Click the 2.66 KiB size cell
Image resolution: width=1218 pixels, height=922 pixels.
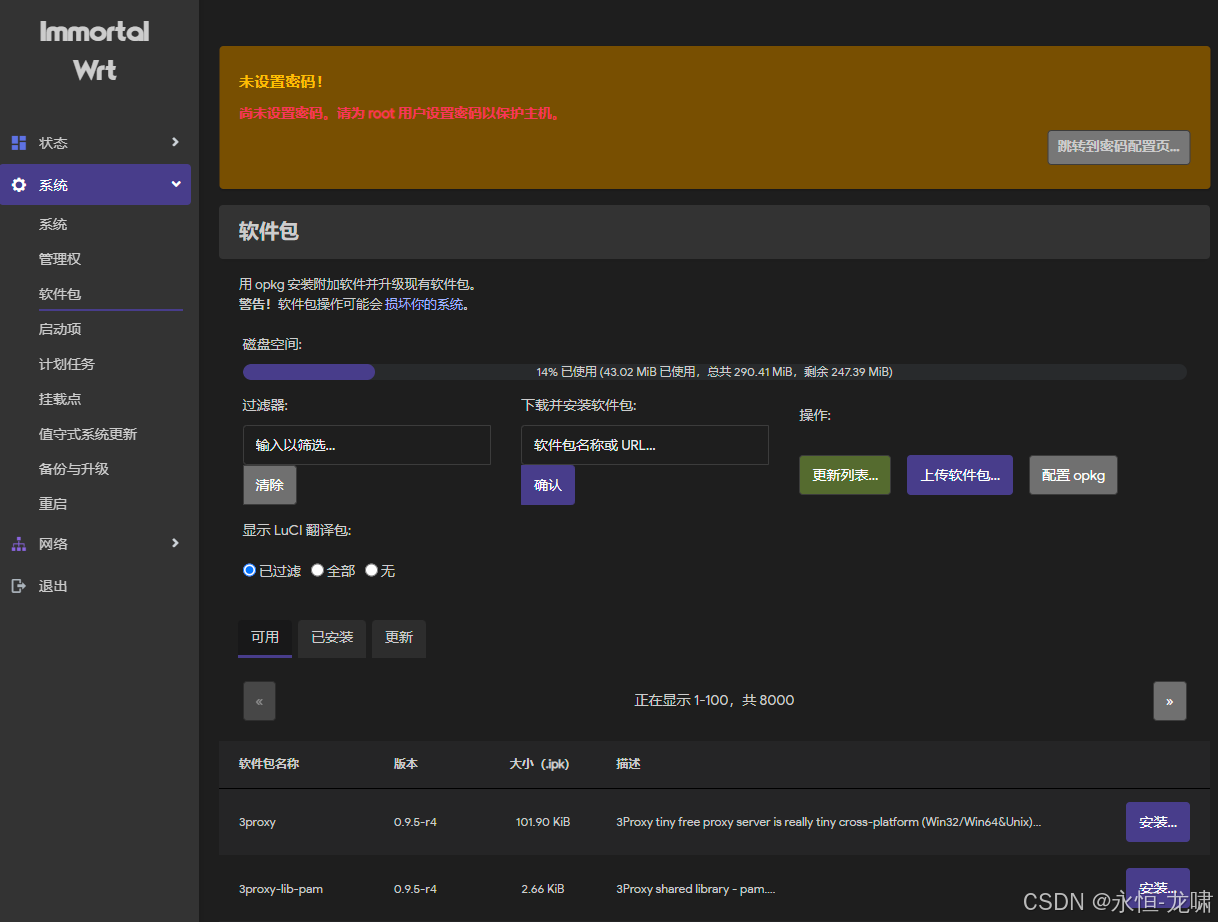[x=543, y=888]
